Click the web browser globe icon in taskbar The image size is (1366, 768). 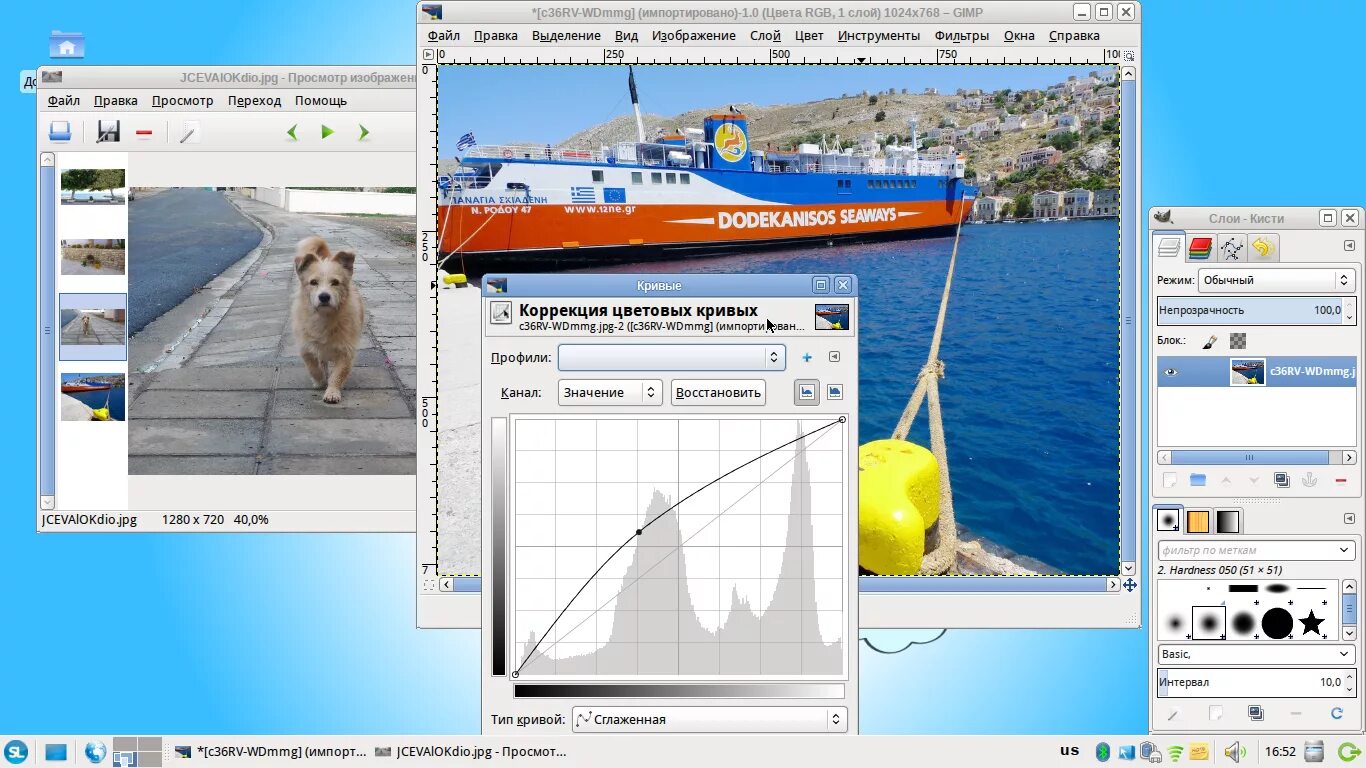(x=95, y=752)
